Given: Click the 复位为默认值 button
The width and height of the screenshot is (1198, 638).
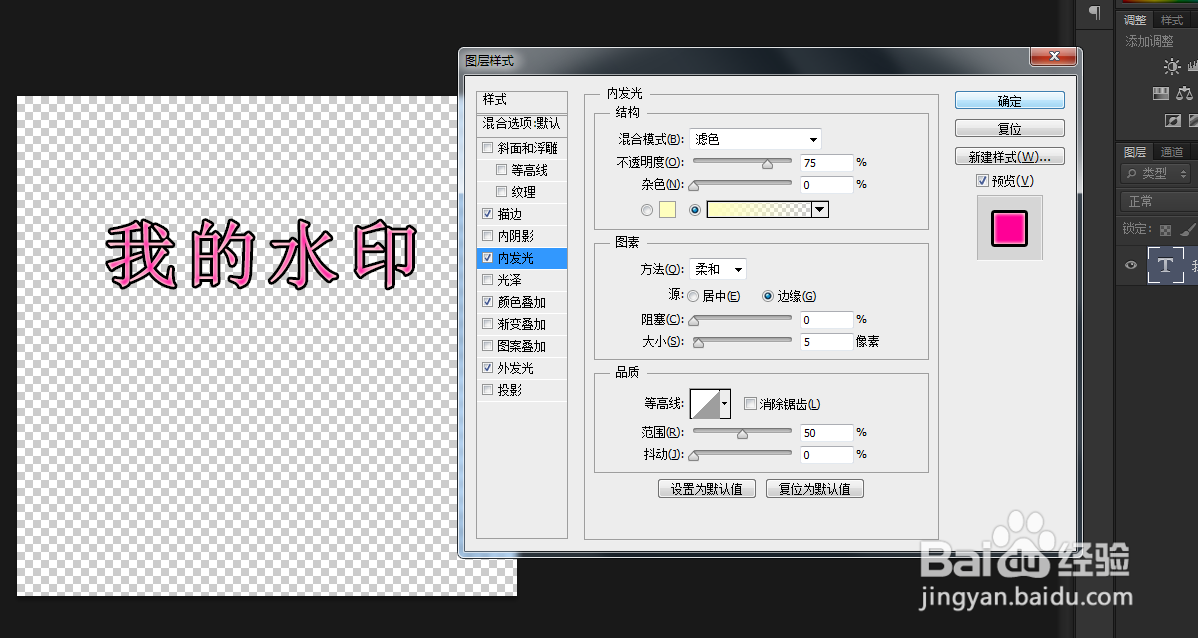Looking at the screenshot, I should point(814,489).
